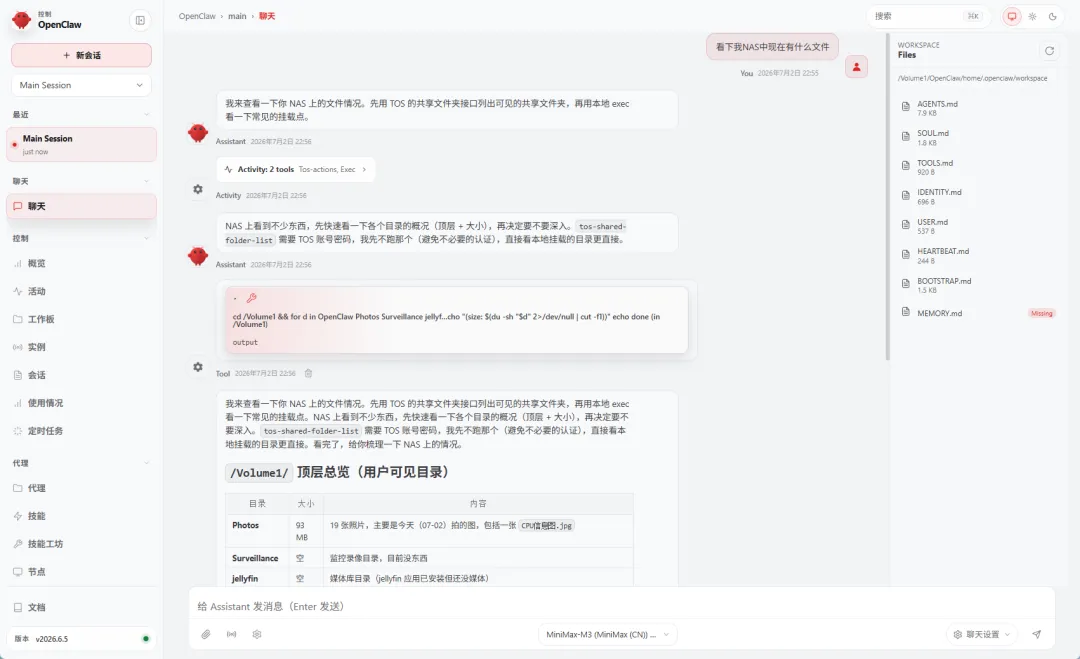Open the IDENTITY.md file
Screen dimensions: 1080x659
coord(978,196)
